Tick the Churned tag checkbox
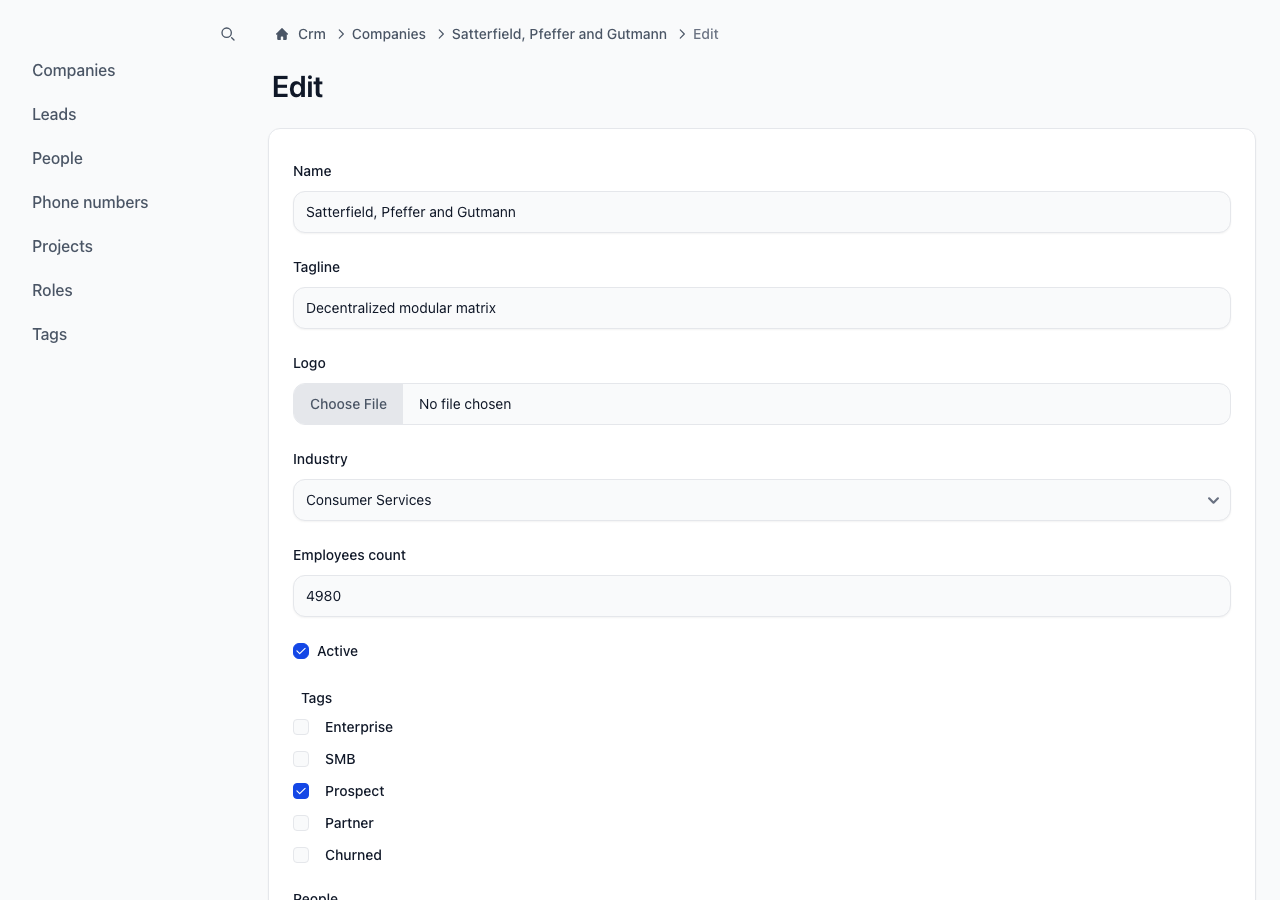This screenshot has height=900, width=1280. [301, 855]
